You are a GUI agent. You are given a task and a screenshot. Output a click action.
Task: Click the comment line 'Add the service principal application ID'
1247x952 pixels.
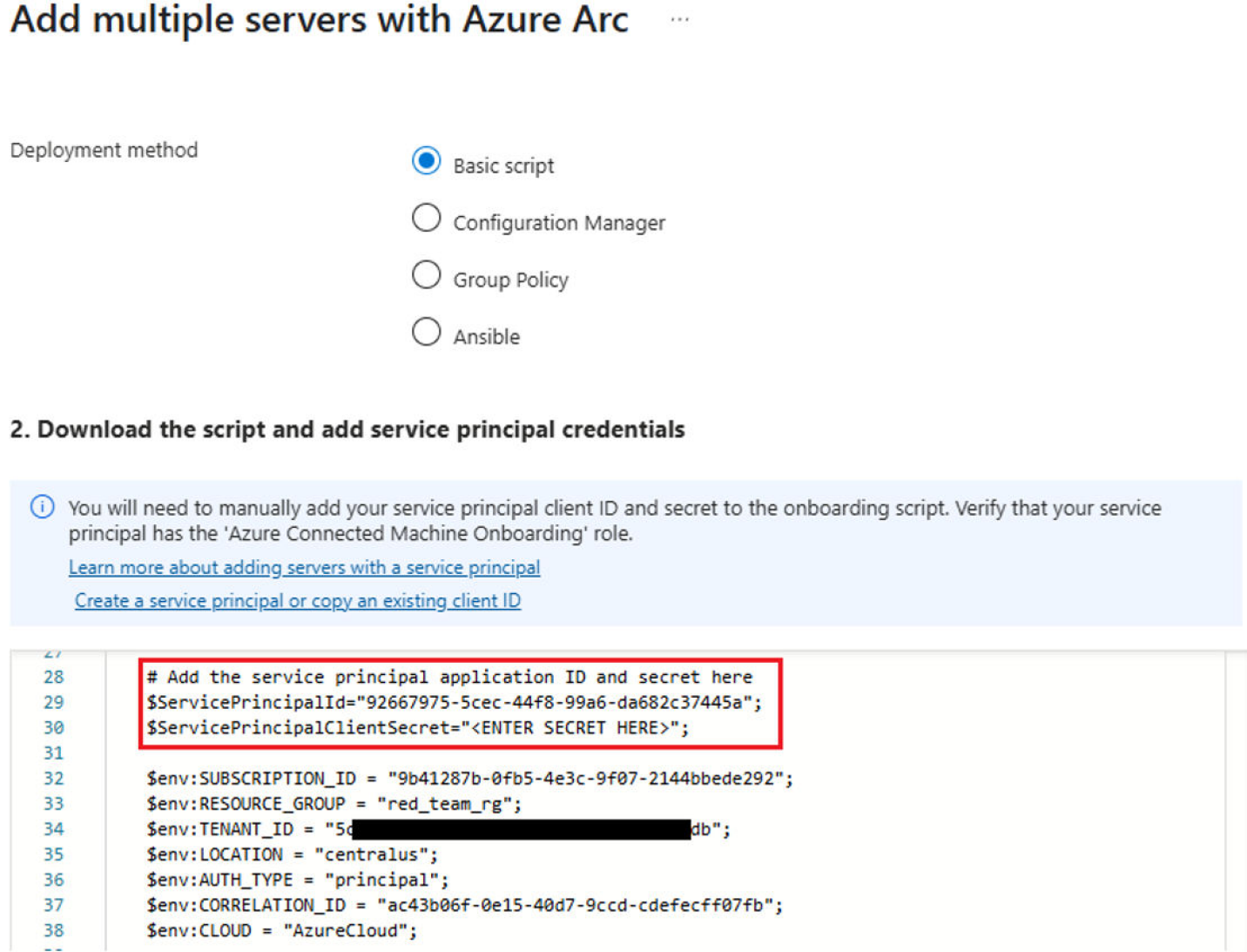click(449, 677)
